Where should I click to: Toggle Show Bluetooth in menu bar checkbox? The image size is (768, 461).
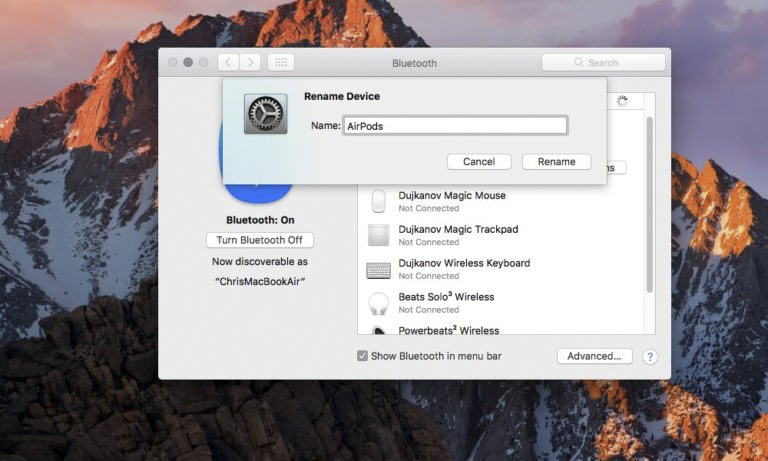pyautogui.click(x=362, y=356)
